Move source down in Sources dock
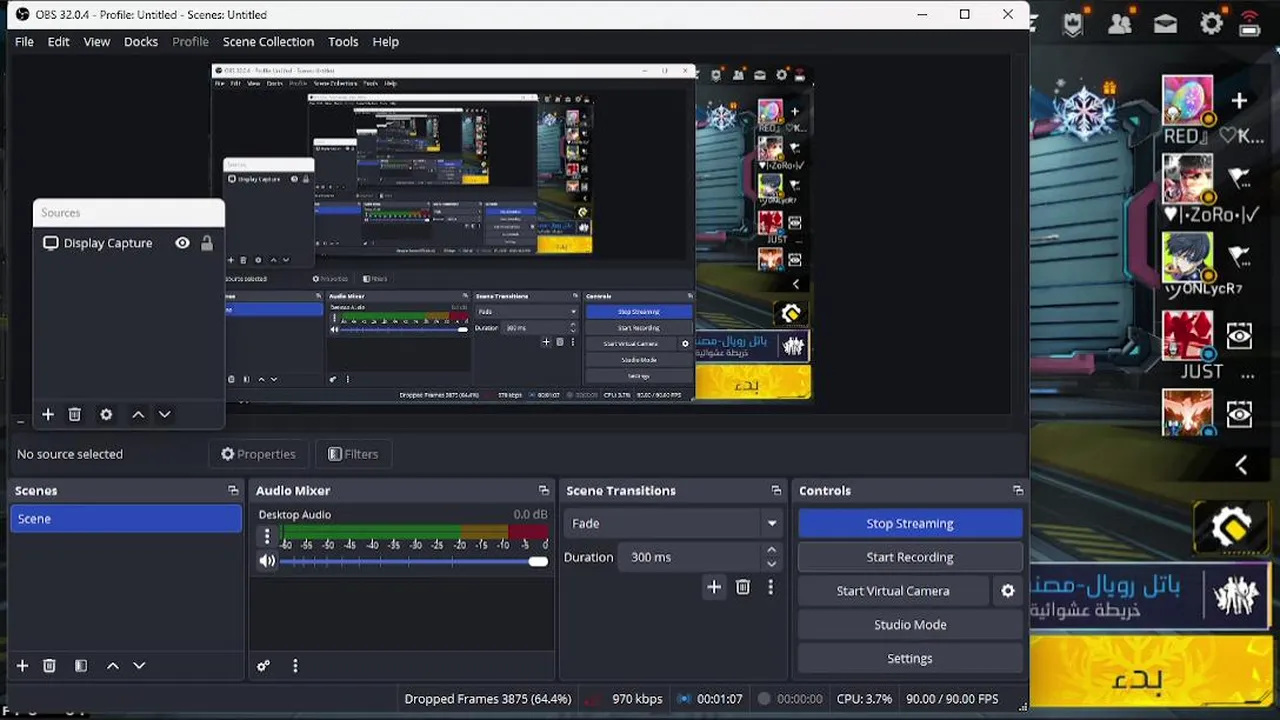Screen dimensions: 1280x720 coord(165,414)
